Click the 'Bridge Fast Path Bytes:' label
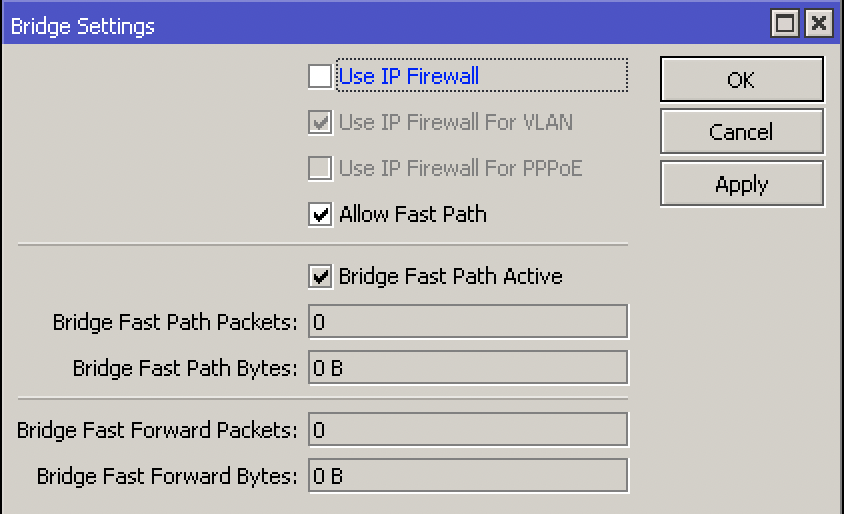 pyautogui.click(x=185, y=369)
